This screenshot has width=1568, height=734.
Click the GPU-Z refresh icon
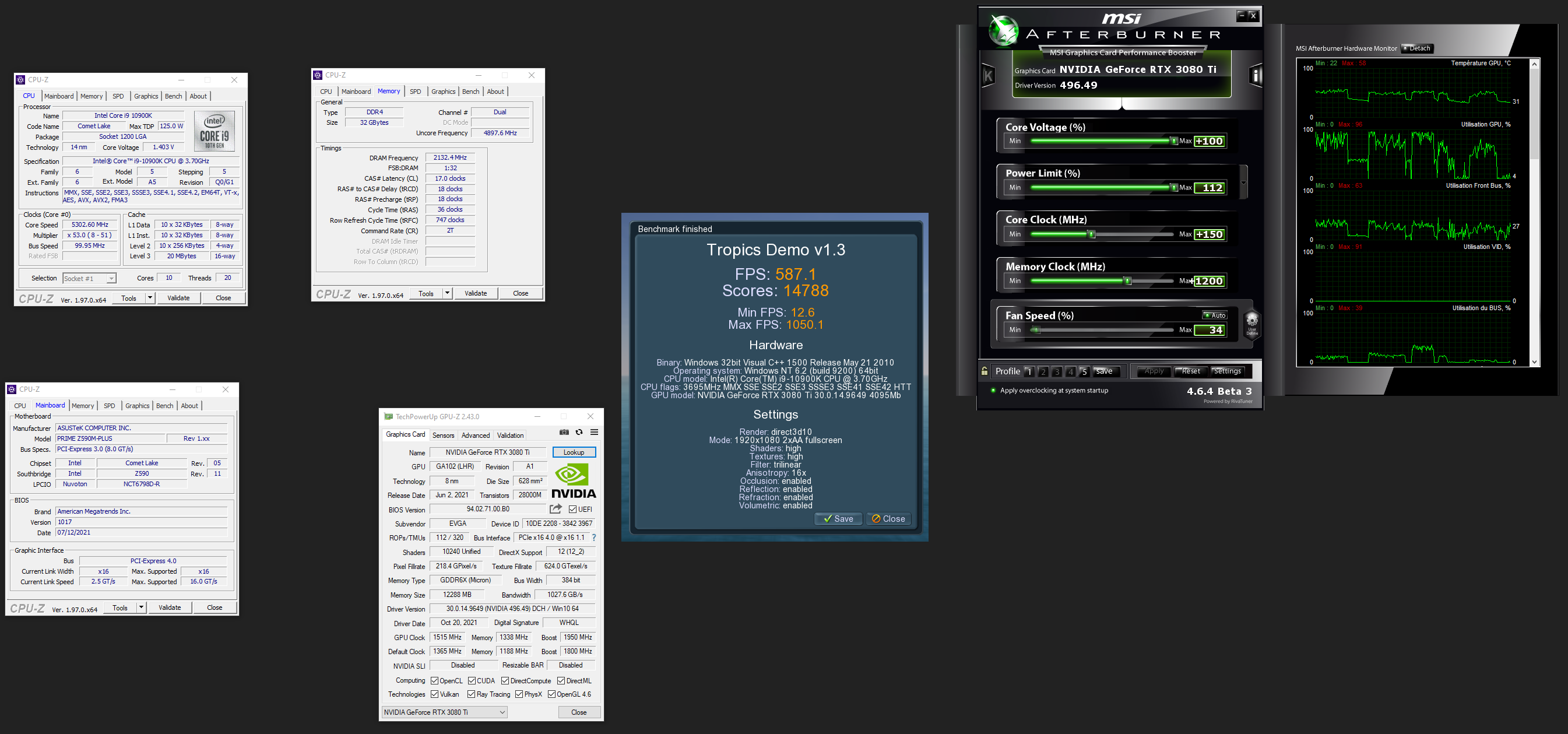point(579,432)
